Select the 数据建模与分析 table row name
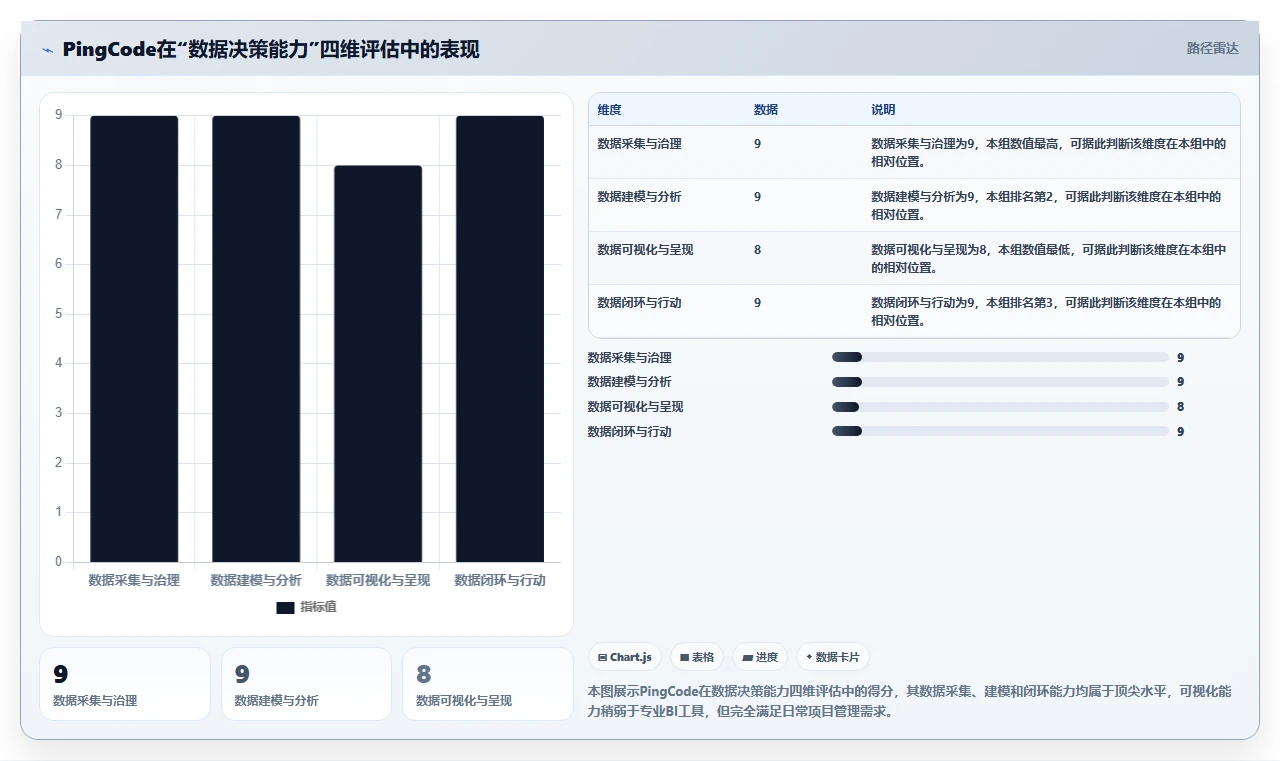 coord(639,197)
